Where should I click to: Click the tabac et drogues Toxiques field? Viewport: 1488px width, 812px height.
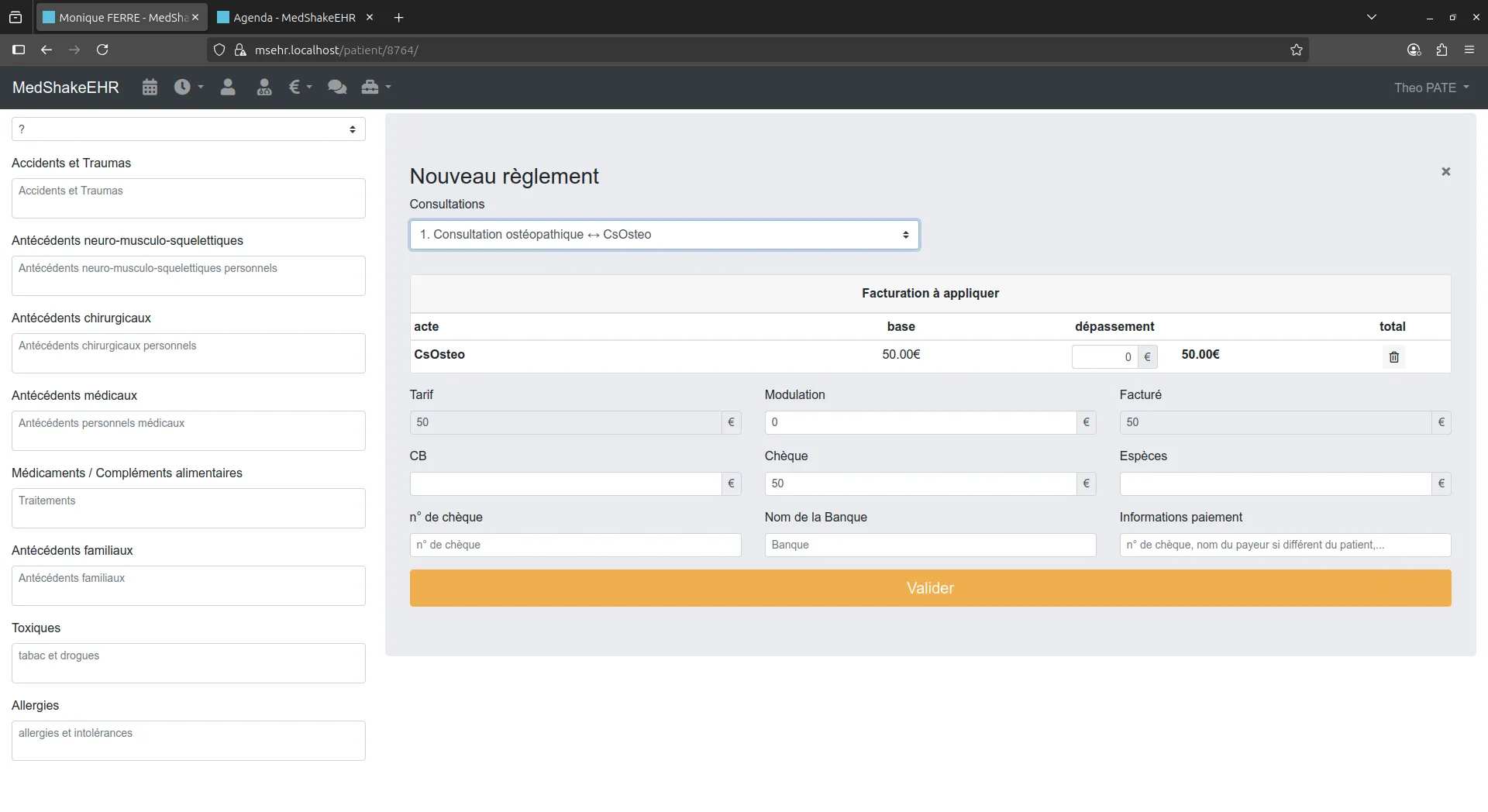tap(187, 662)
